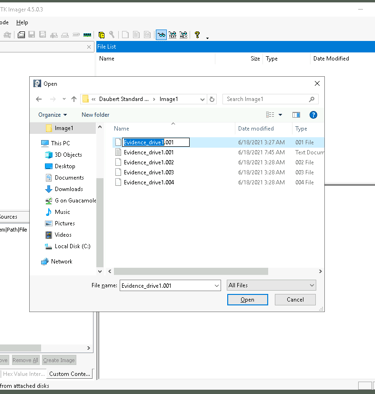Screen dimensions: 375x394
Task: Sort by Type column in Open dialog
Action: pyautogui.click(x=301, y=129)
